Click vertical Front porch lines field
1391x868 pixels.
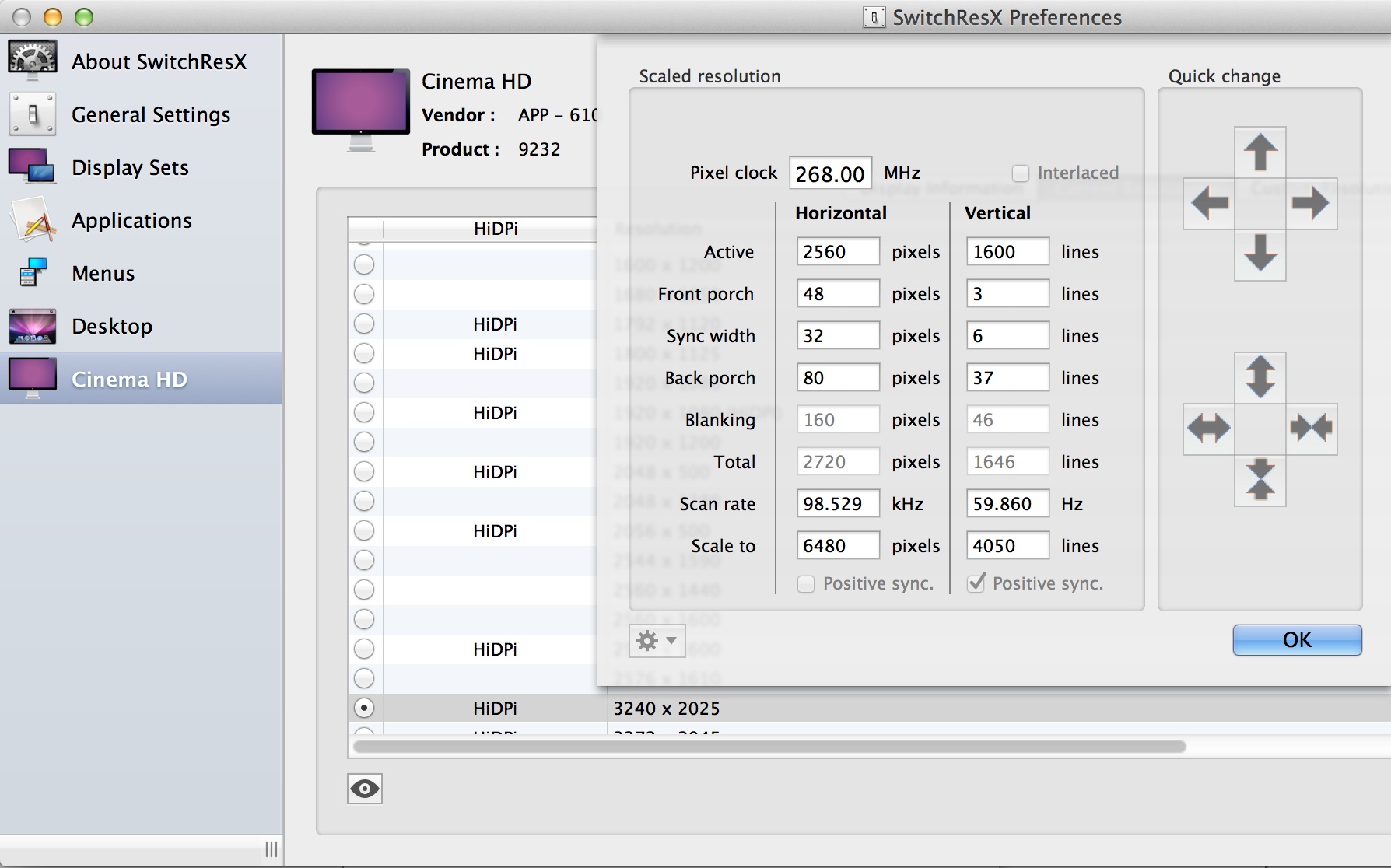tap(1007, 293)
